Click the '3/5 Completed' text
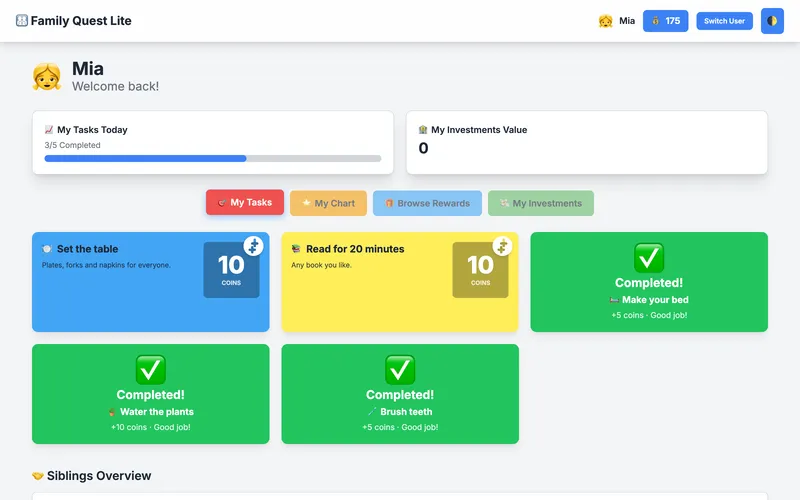The image size is (800, 500). [72, 145]
